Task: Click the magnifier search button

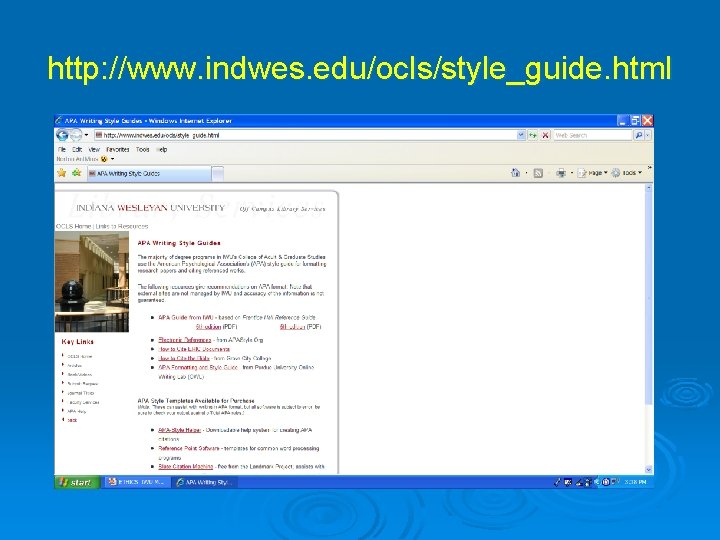Action: click(638, 135)
